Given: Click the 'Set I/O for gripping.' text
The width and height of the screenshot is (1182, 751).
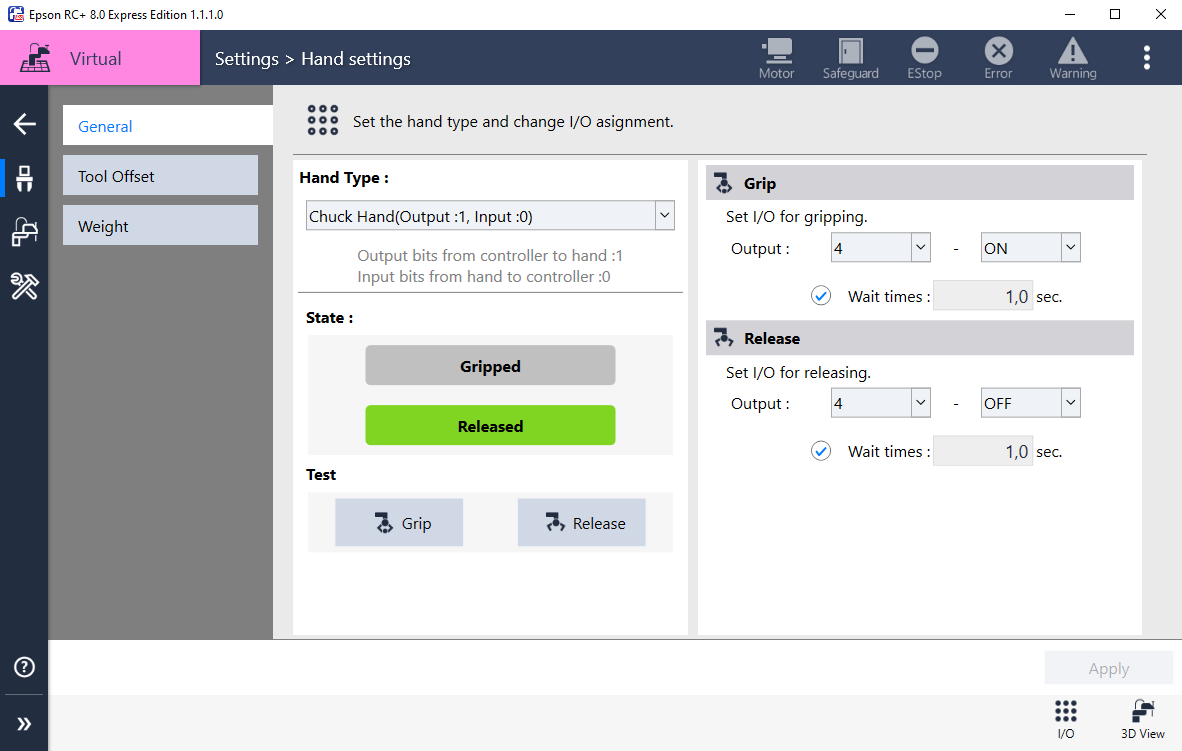Looking at the screenshot, I should pyautogui.click(x=797, y=216).
